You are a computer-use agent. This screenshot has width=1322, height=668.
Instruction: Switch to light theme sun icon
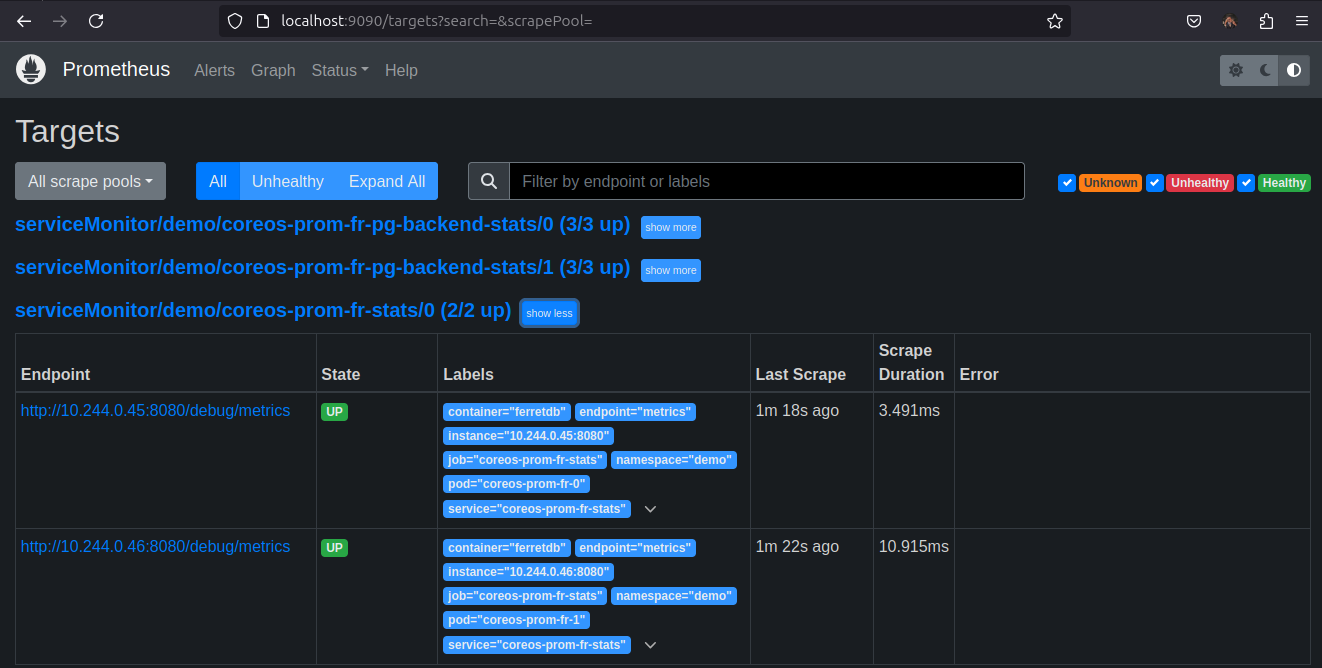click(1236, 70)
